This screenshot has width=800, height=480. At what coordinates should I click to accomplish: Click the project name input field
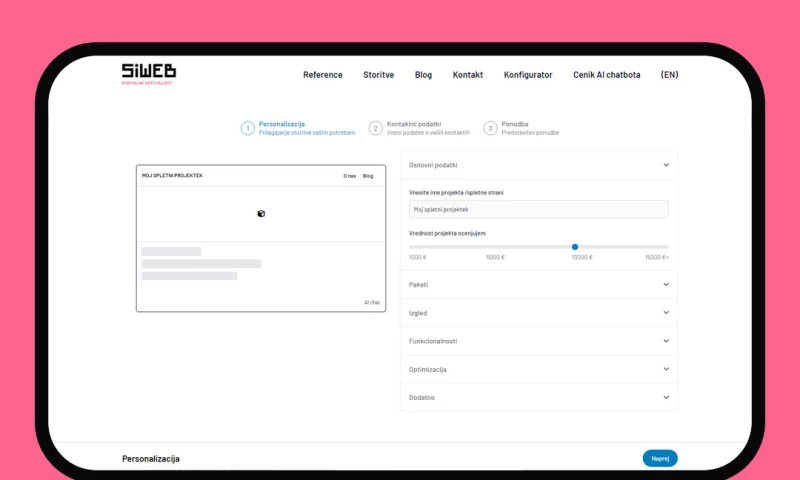(538, 209)
